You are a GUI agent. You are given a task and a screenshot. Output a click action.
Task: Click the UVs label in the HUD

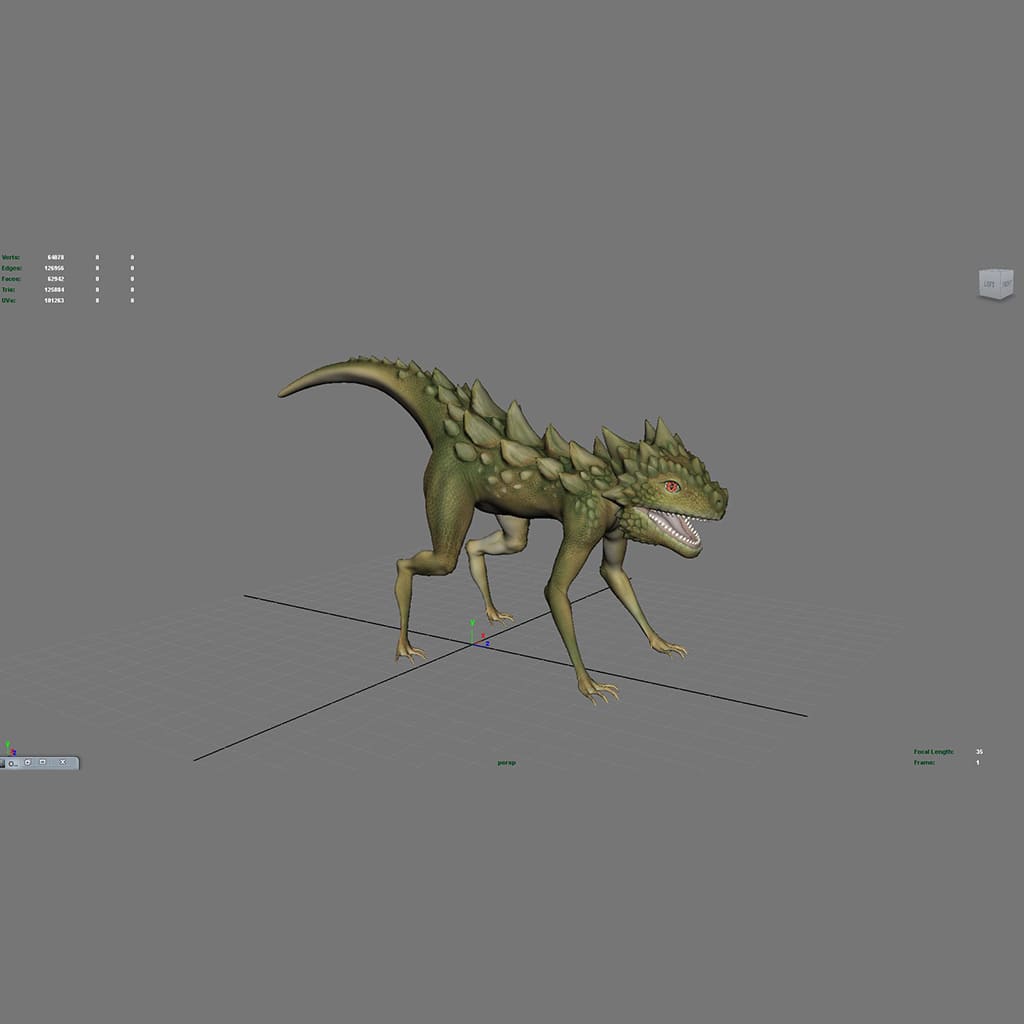click(9, 300)
